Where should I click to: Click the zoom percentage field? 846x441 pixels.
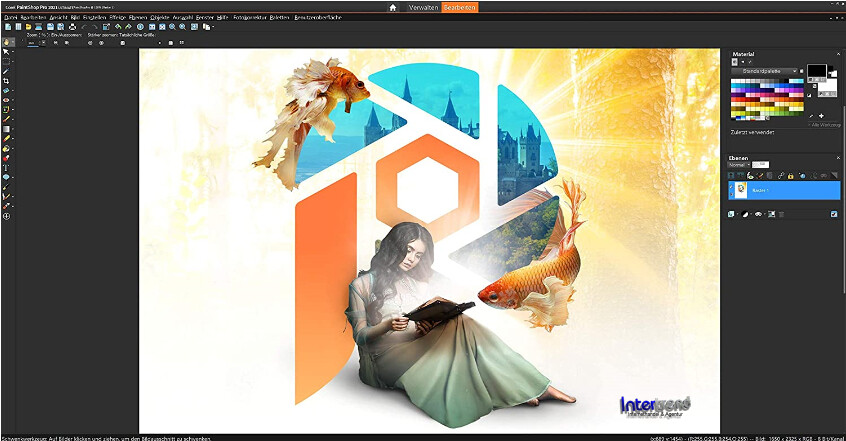[33, 43]
